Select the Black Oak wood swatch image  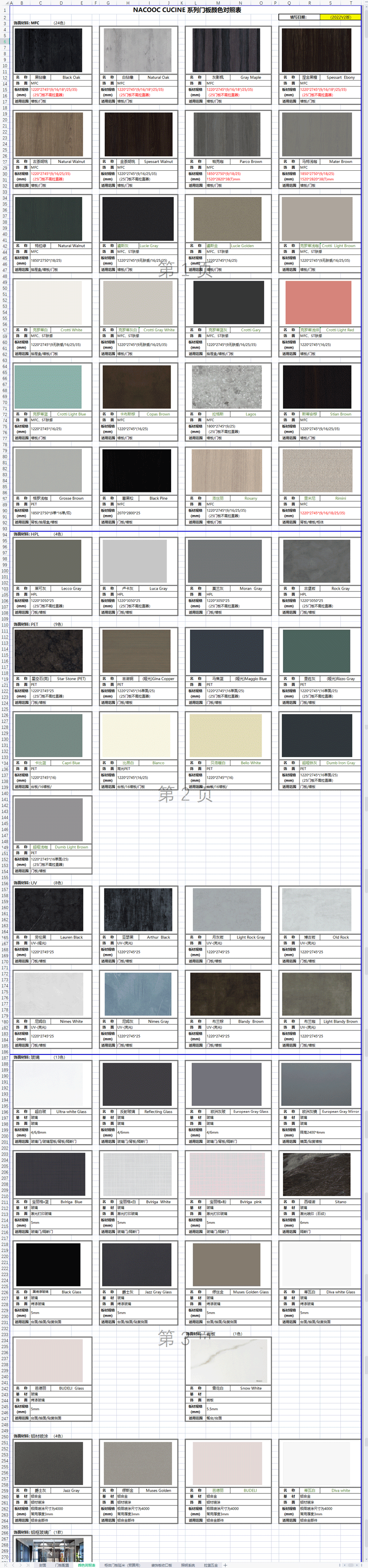point(48,51)
